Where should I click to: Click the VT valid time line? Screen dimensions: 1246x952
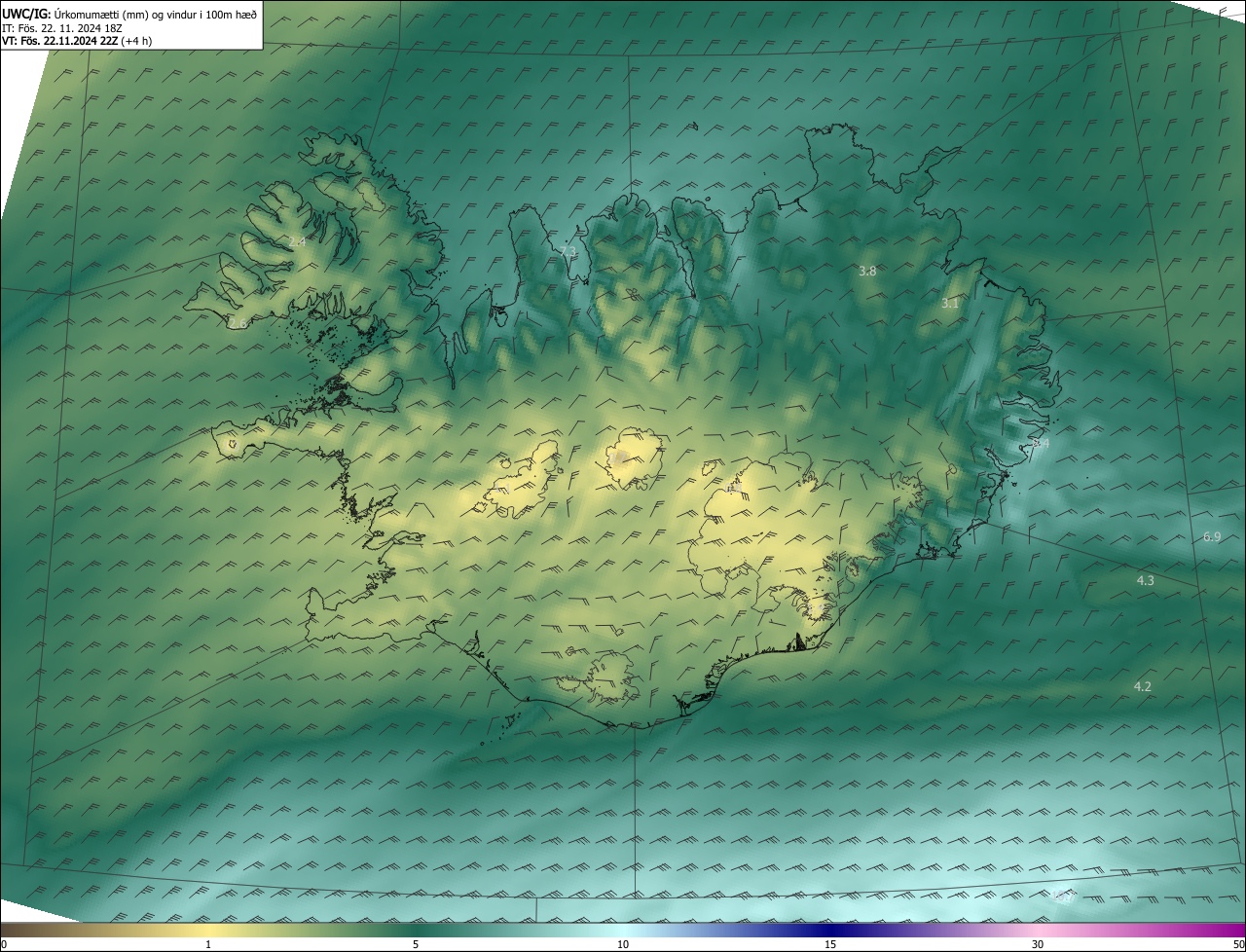pyautogui.click(x=77, y=41)
